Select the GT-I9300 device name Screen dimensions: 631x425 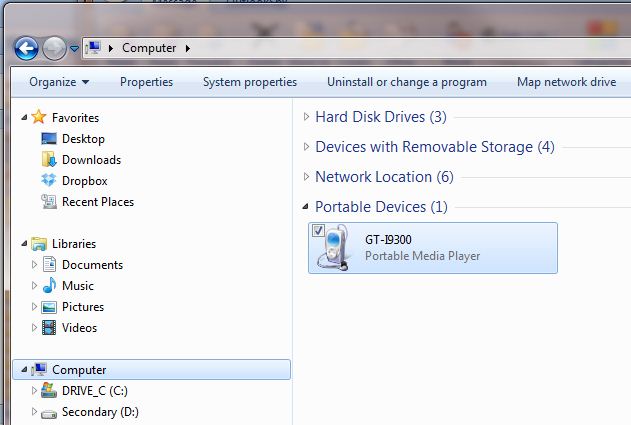pyautogui.click(x=388, y=240)
